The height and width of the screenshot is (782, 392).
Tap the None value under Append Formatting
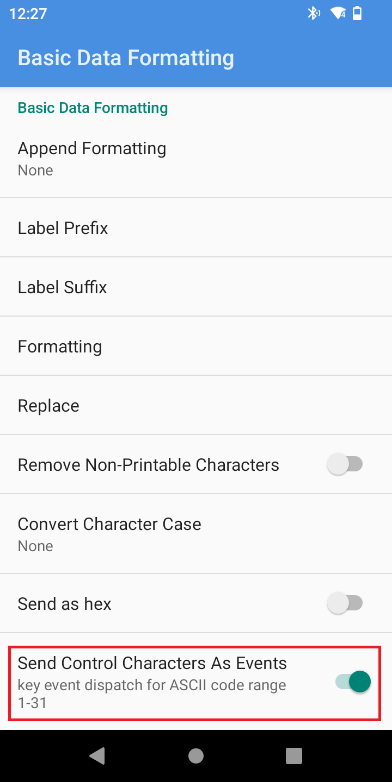pyautogui.click(x=35, y=171)
